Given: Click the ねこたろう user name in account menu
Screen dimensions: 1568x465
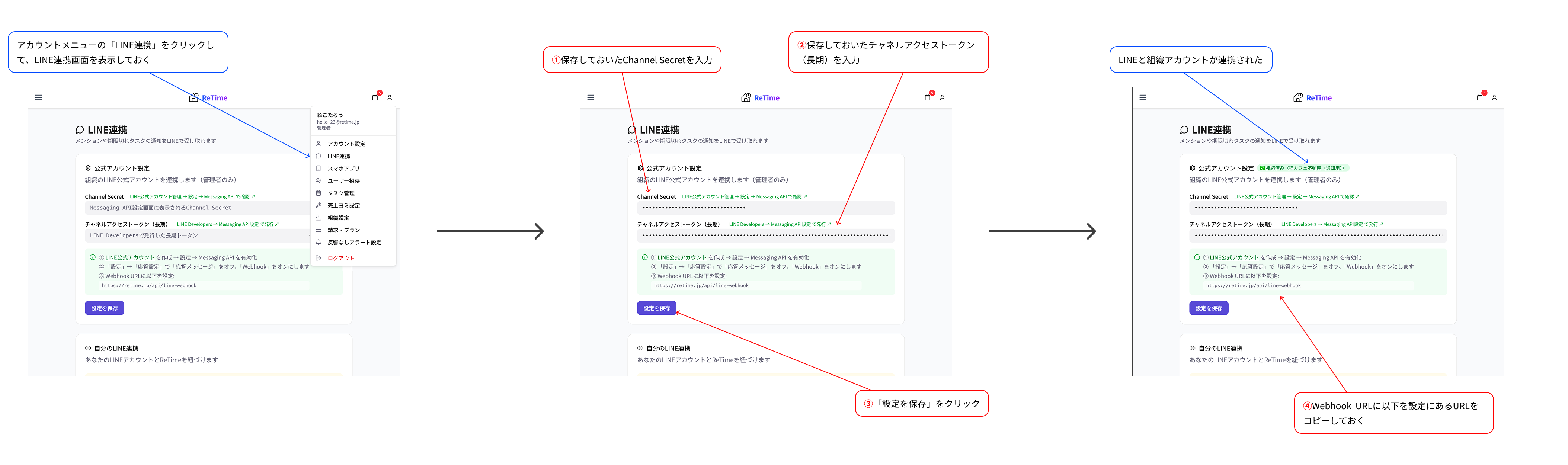Looking at the screenshot, I should point(330,115).
